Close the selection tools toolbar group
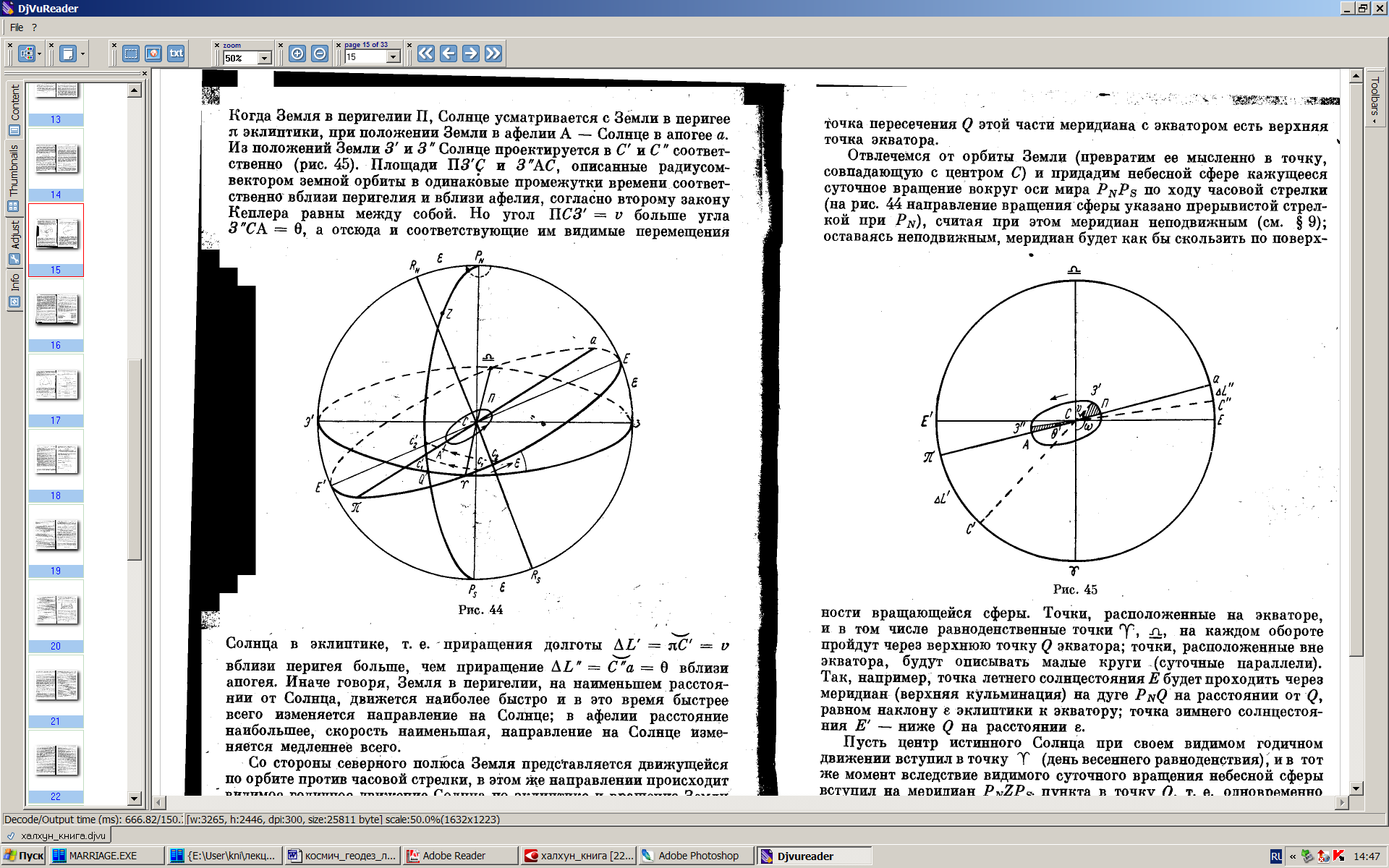The width and height of the screenshot is (1389, 868). pyautogui.click(x=114, y=45)
